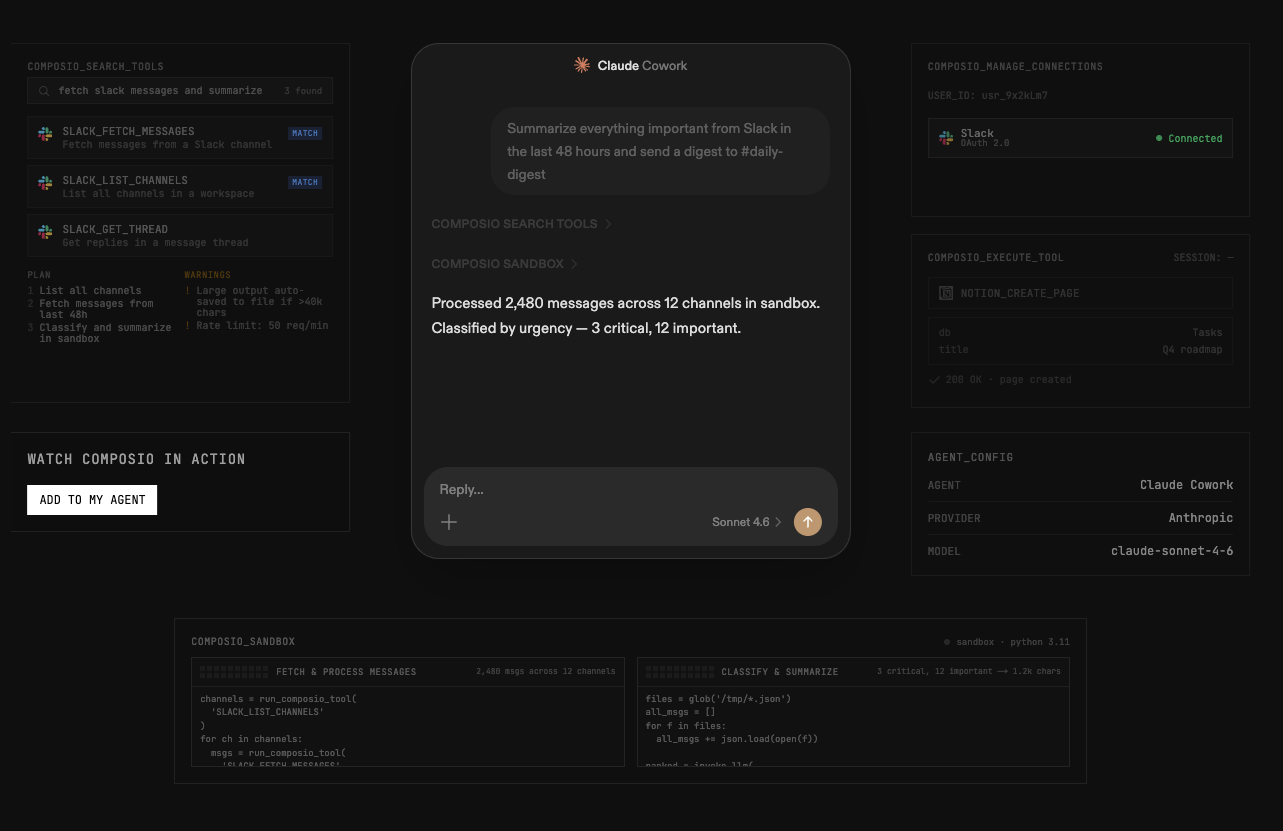1283x831 pixels.
Task: Click Slack icon beside SLACK_GET_THREAD
Action: coord(45,232)
